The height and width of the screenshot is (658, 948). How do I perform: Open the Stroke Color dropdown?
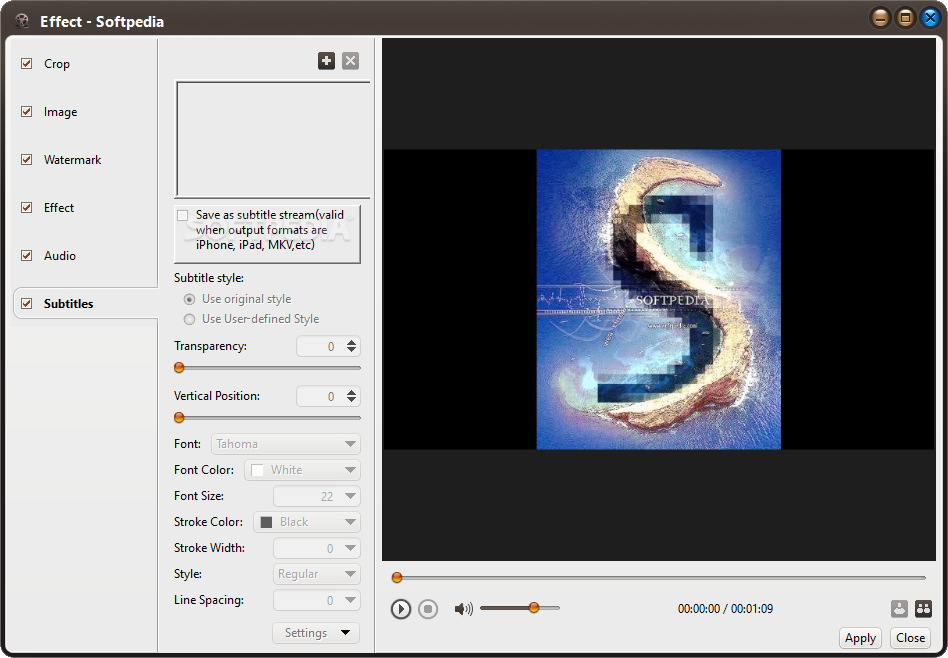tap(307, 522)
